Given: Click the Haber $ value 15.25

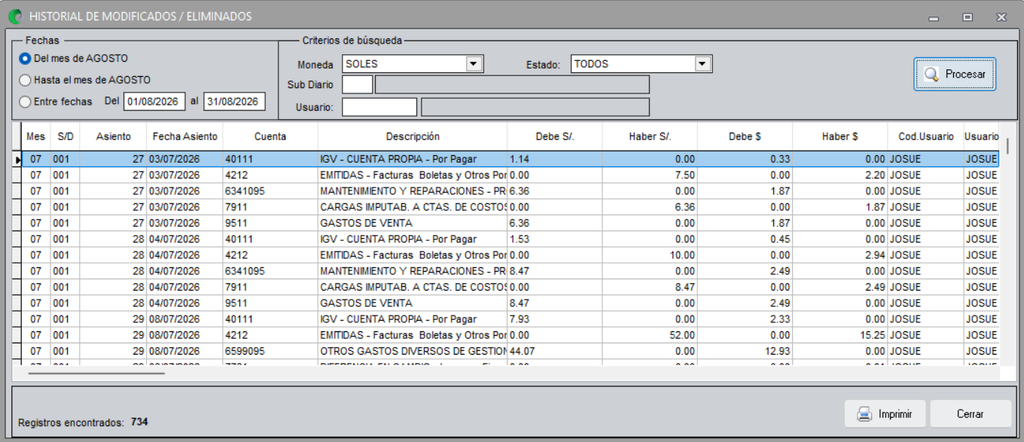Looking at the screenshot, I should 840,336.
